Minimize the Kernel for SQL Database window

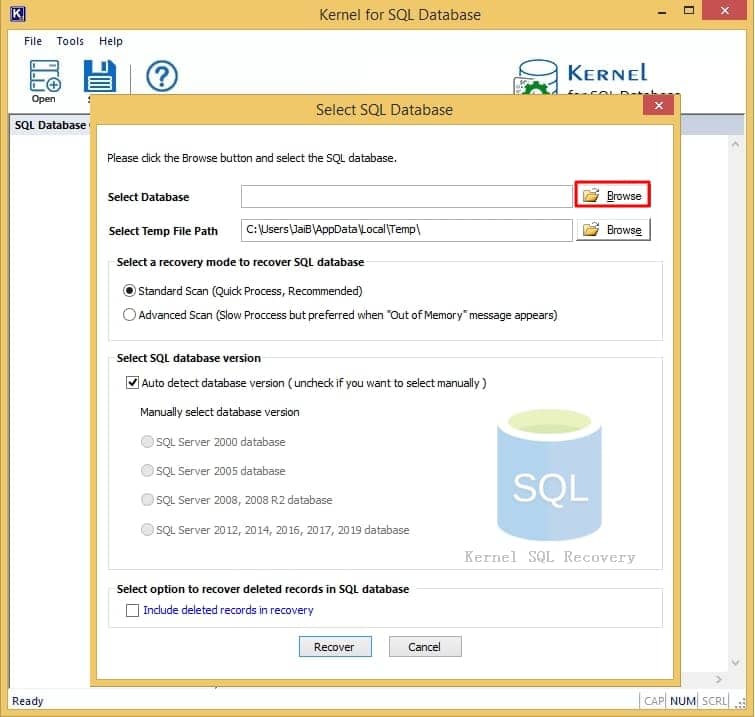662,11
